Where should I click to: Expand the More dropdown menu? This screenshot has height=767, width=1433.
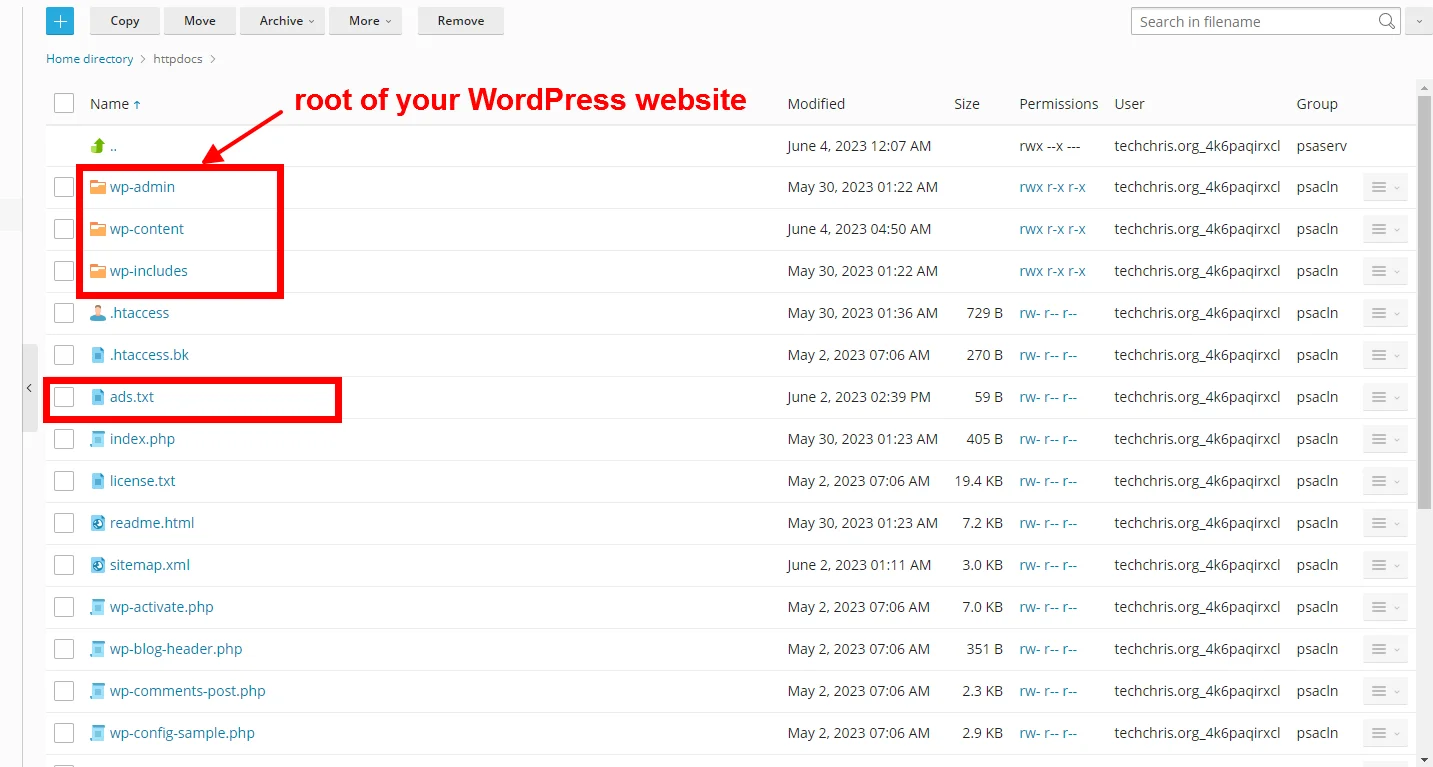point(370,21)
